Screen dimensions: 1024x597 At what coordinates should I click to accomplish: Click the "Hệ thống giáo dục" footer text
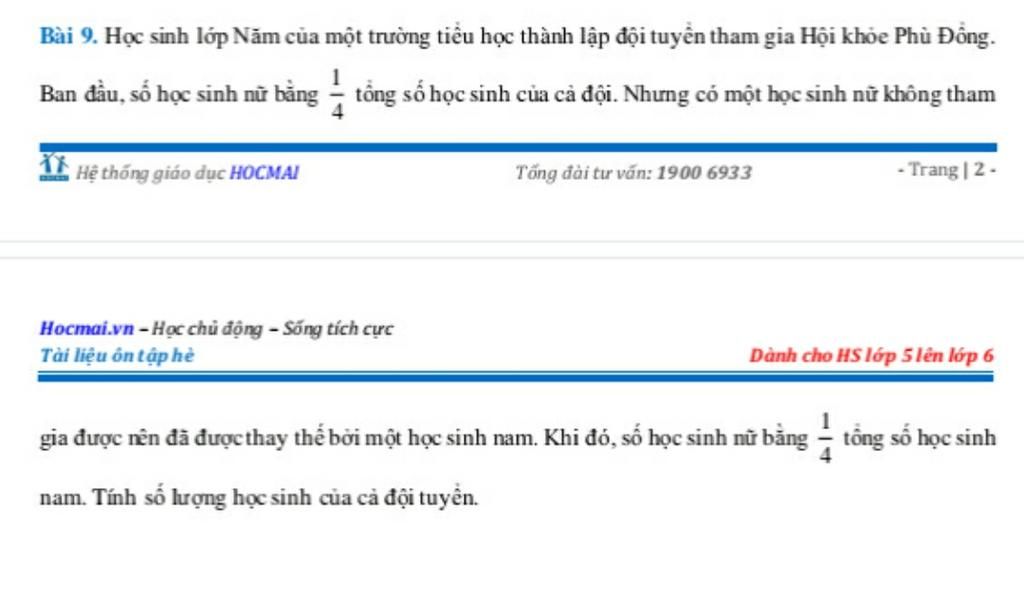click(x=150, y=173)
